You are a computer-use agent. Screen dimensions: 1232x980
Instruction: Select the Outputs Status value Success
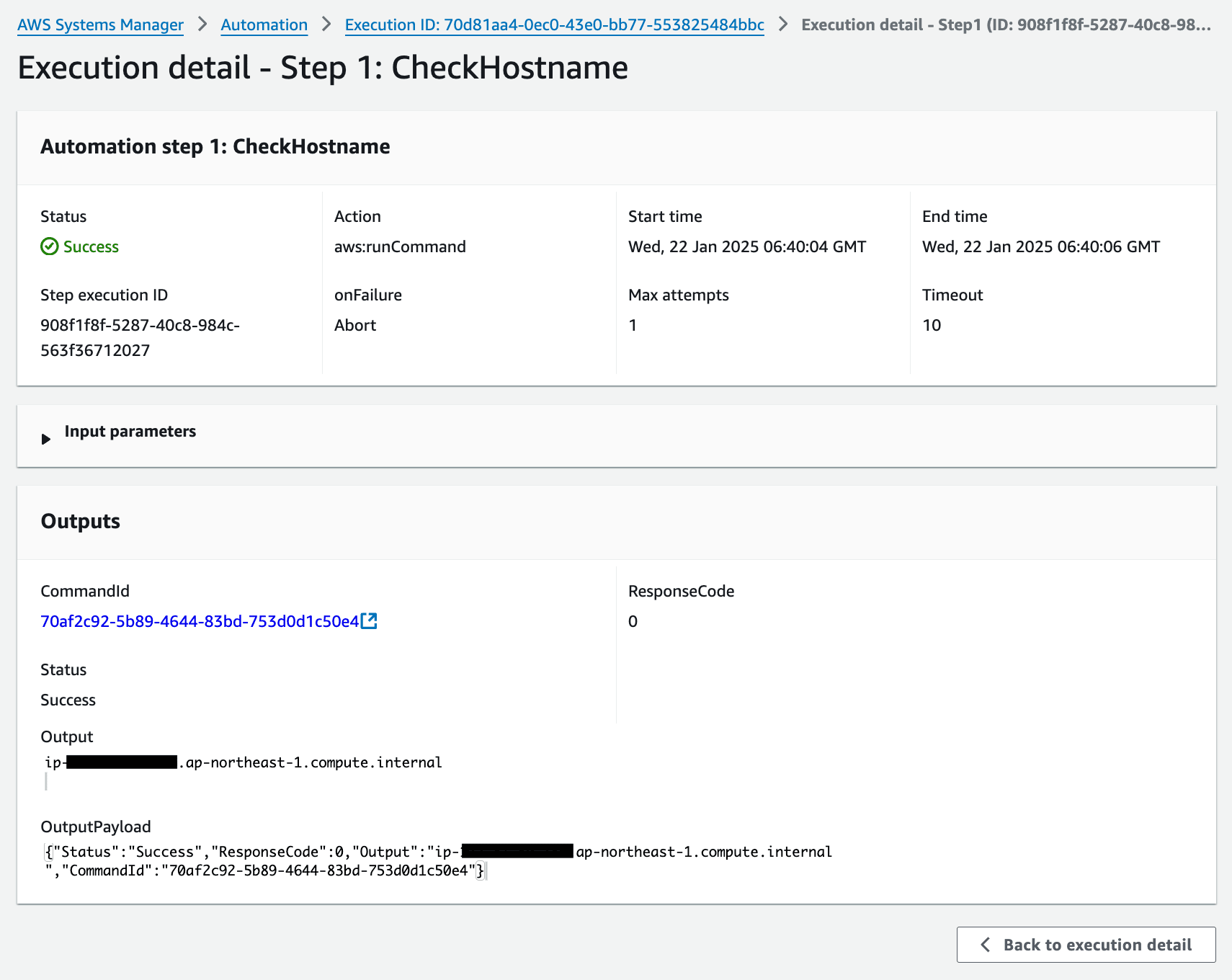[x=68, y=700]
